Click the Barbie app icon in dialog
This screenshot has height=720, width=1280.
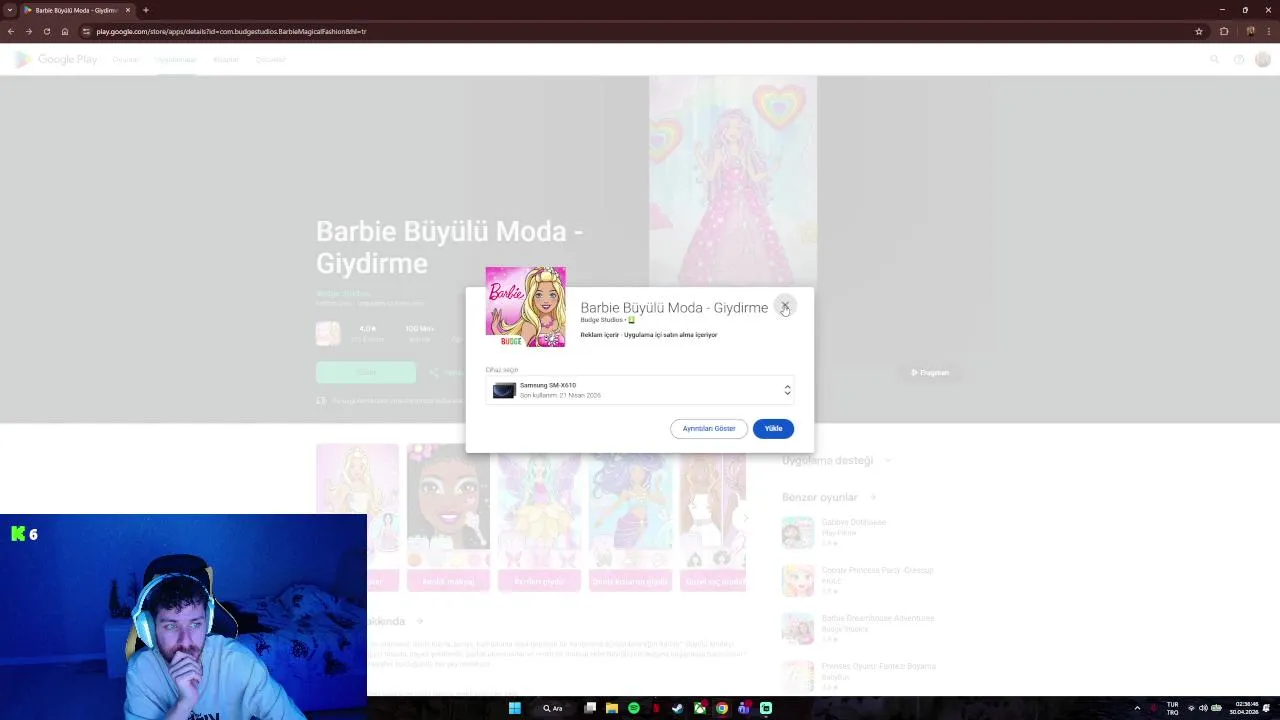click(526, 307)
